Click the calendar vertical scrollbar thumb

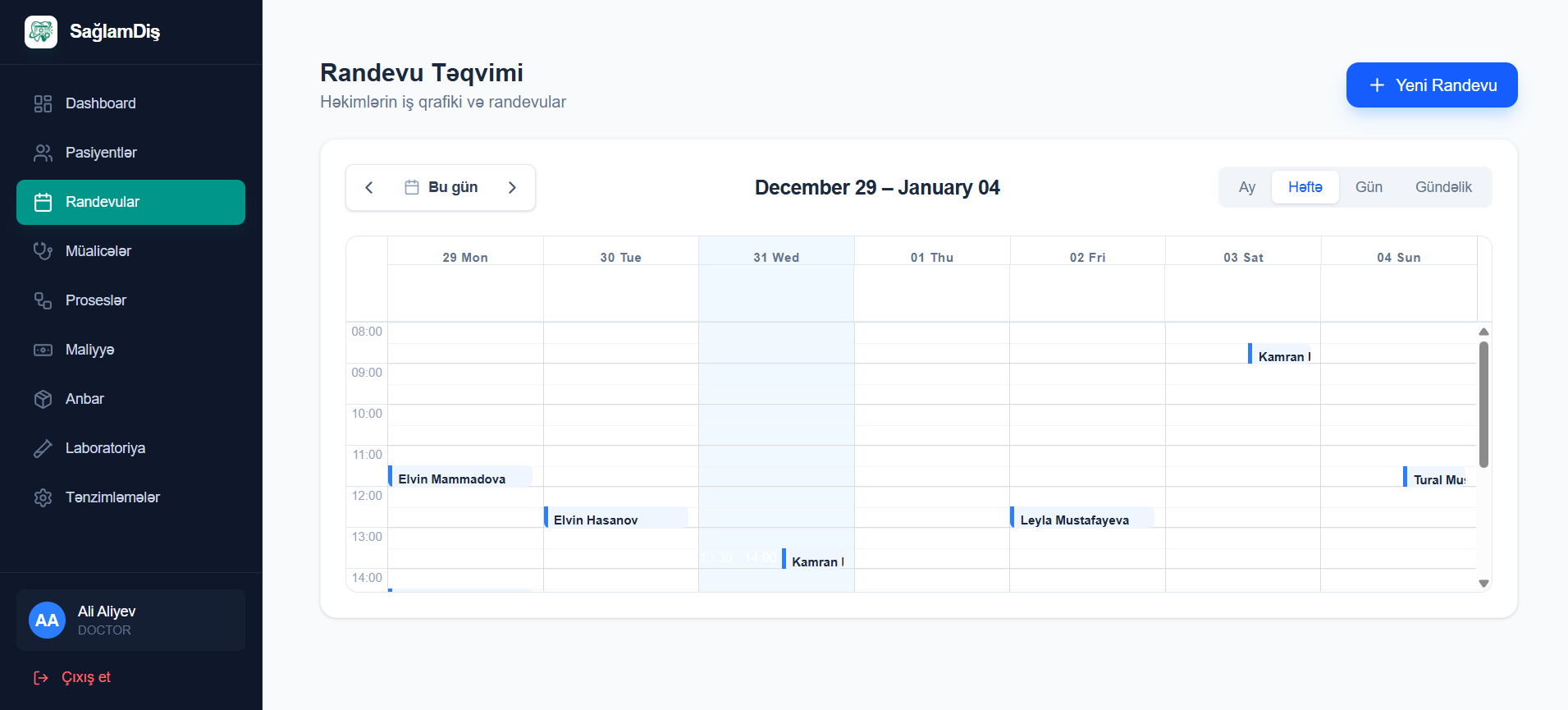coord(1483,404)
